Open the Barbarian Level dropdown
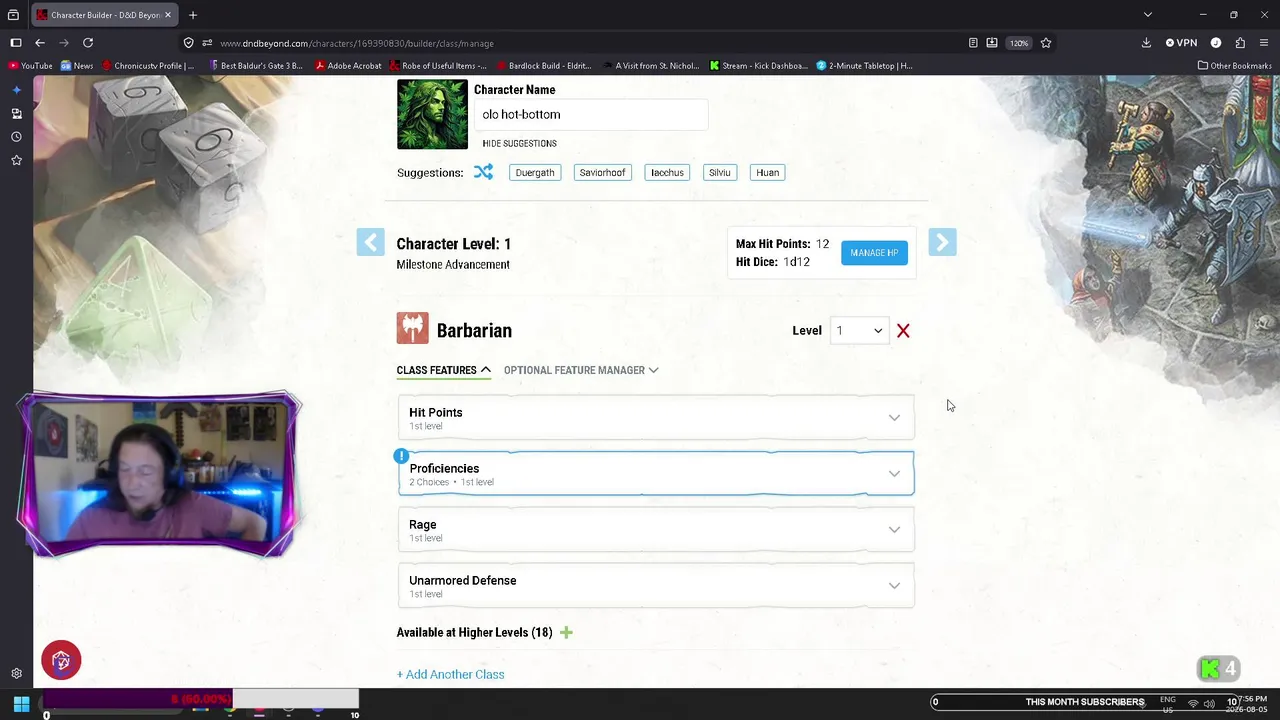This screenshot has width=1280, height=720. coord(859,331)
